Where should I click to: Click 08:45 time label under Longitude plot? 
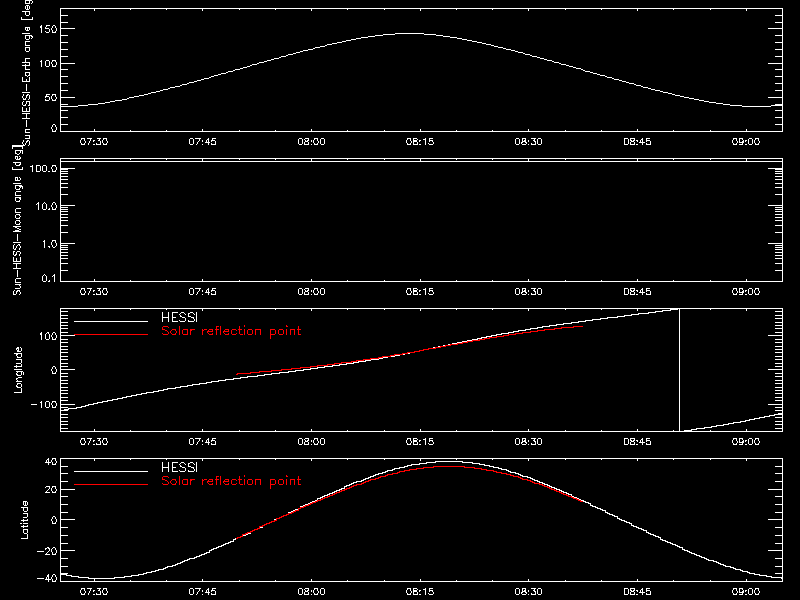(x=637, y=442)
